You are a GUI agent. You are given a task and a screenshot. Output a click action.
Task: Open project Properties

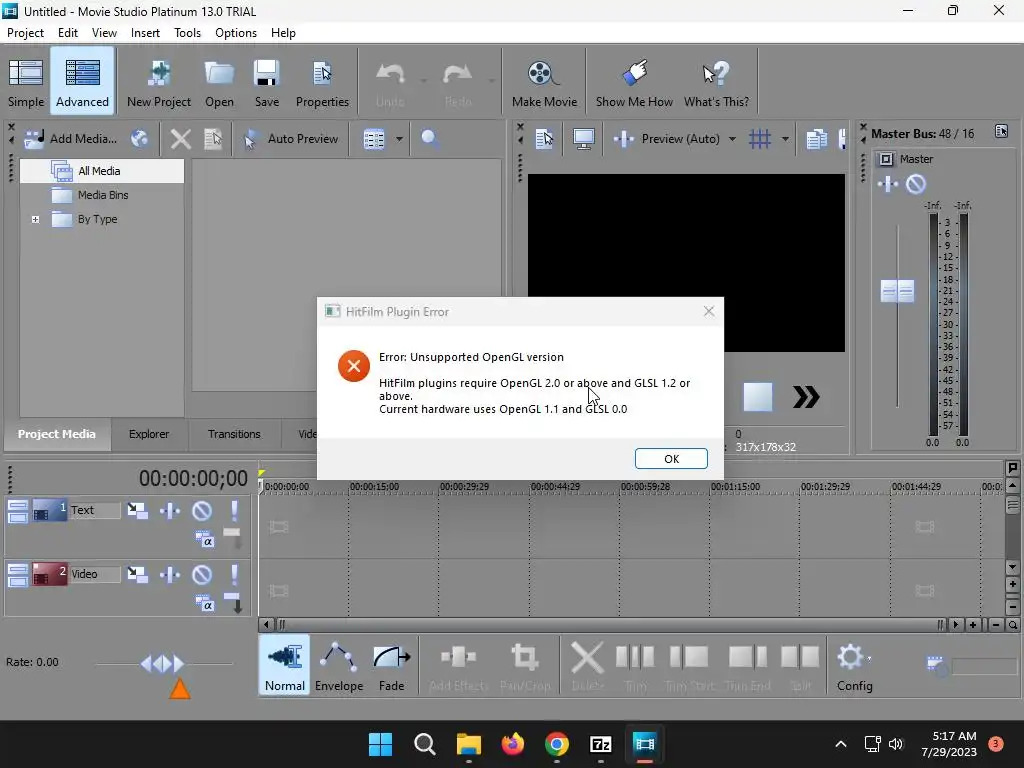322,82
